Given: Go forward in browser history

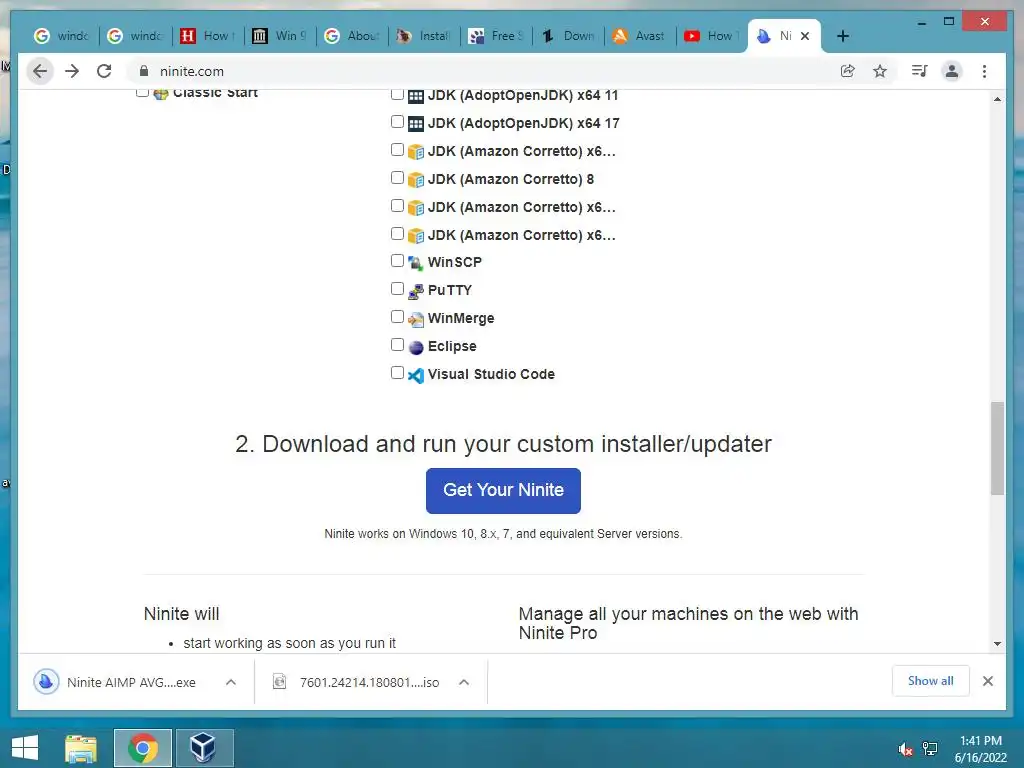Looking at the screenshot, I should tap(72, 71).
